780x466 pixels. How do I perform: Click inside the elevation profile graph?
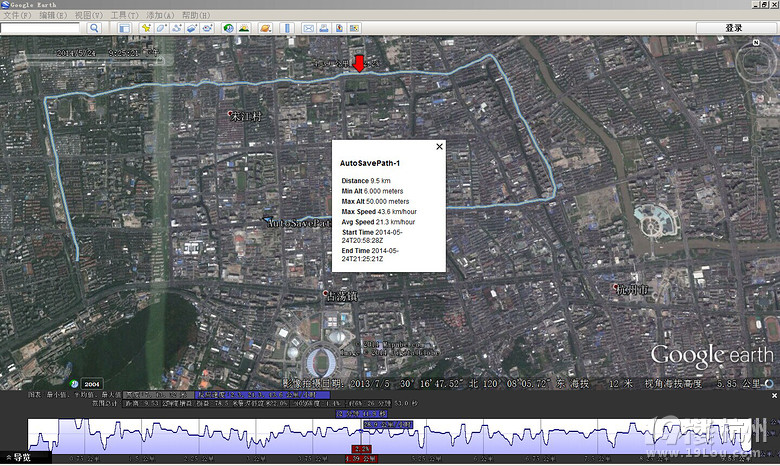(390, 436)
